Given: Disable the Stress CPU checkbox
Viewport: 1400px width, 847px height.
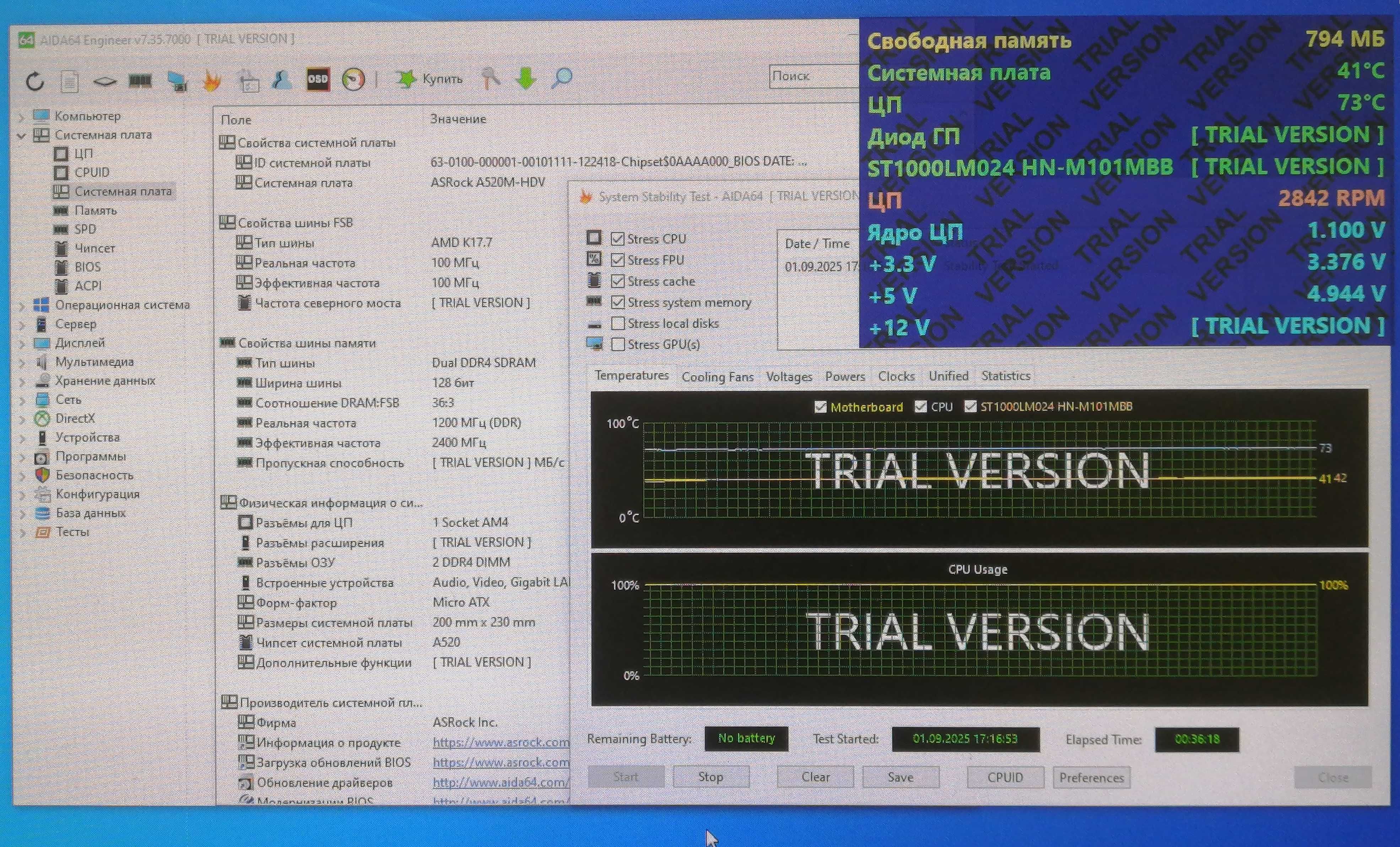Looking at the screenshot, I should (x=618, y=239).
